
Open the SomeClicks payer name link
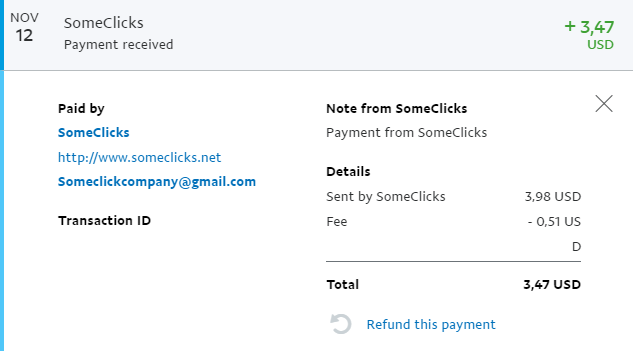[x=94, y=132]
